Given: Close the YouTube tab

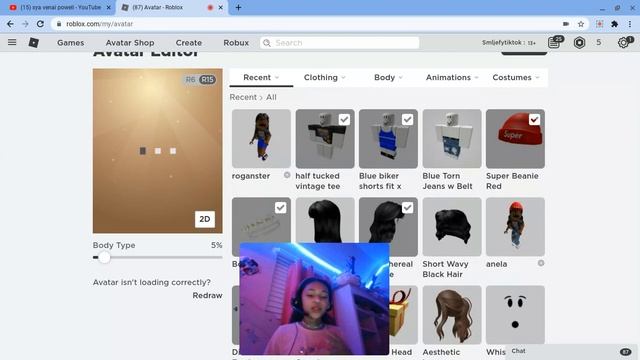Looking at the screenshot, I should click(109, 7).
